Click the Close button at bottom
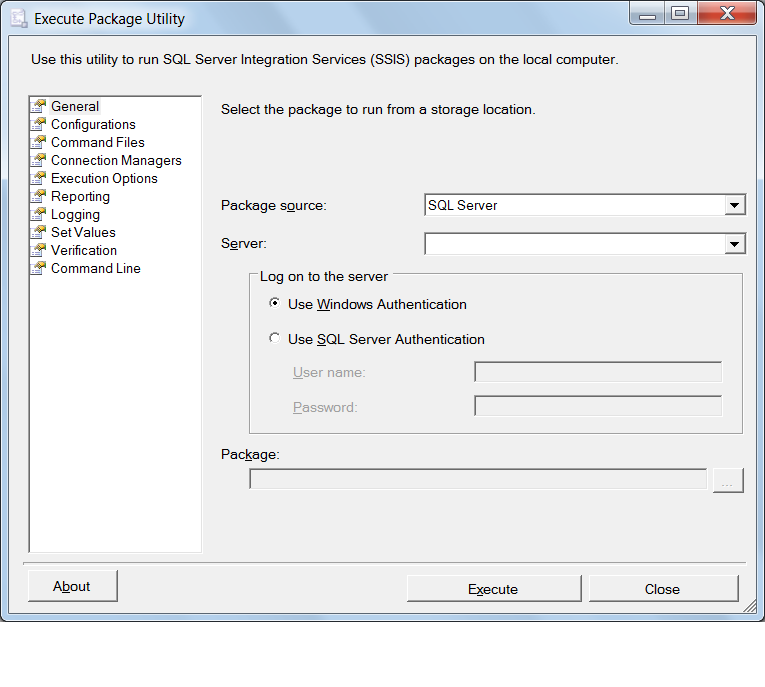Image resolution: width=765 pixels, height=687 pixels. coord(663,589)
